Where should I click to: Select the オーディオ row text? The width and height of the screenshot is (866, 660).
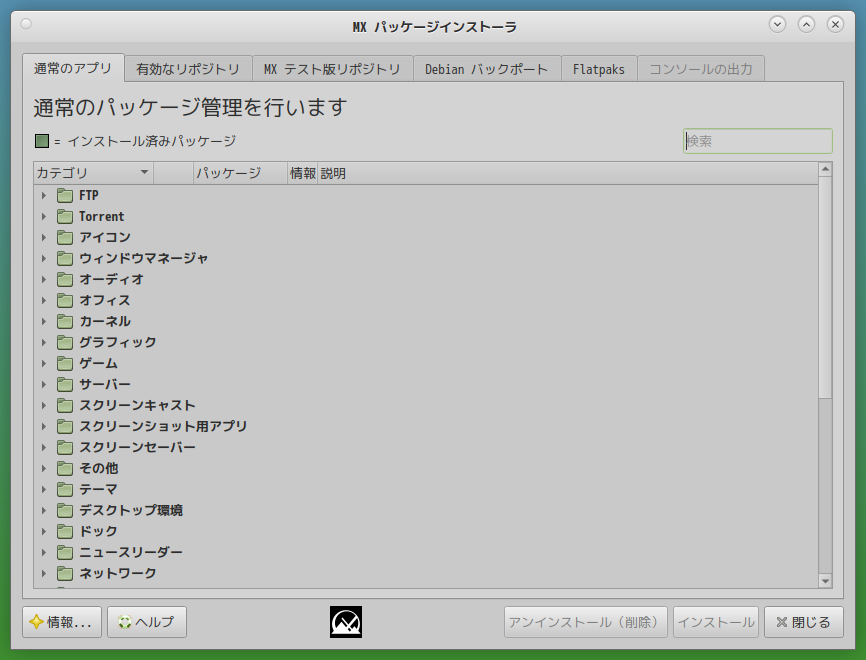(111, 279)
